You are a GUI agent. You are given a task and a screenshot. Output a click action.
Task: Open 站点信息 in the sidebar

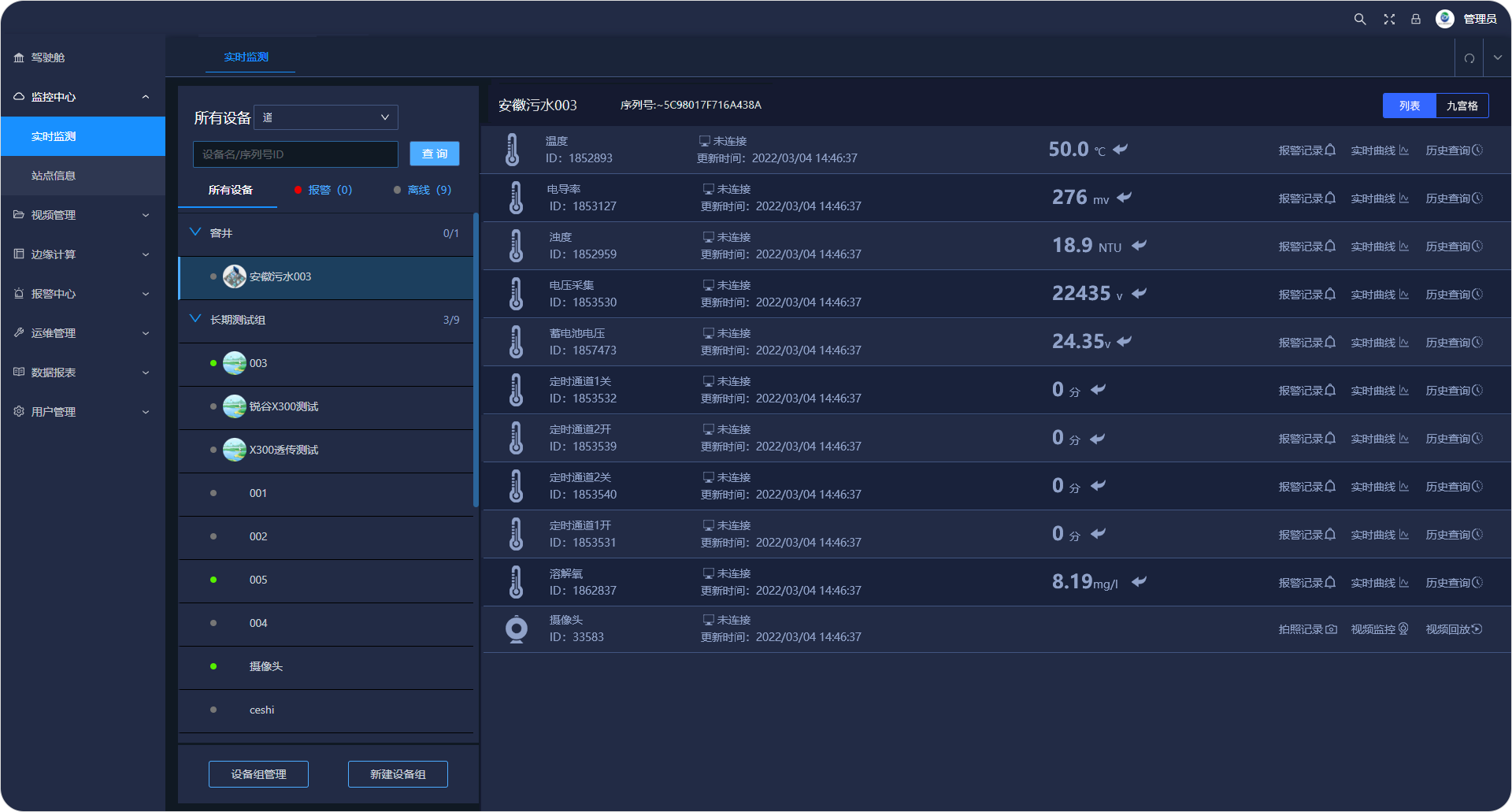pos(54,176)
